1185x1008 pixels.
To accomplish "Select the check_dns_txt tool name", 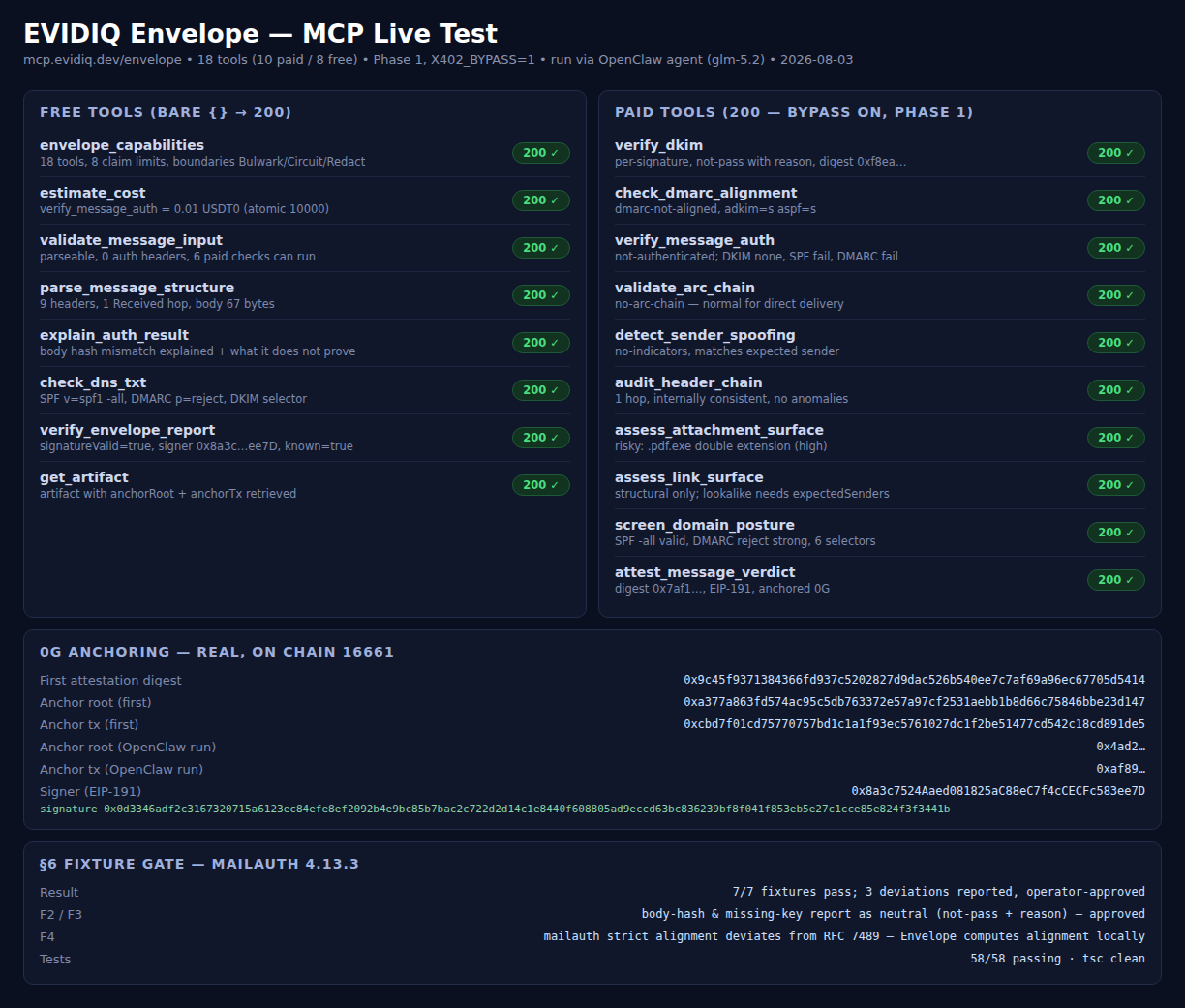I will point(93,382).
